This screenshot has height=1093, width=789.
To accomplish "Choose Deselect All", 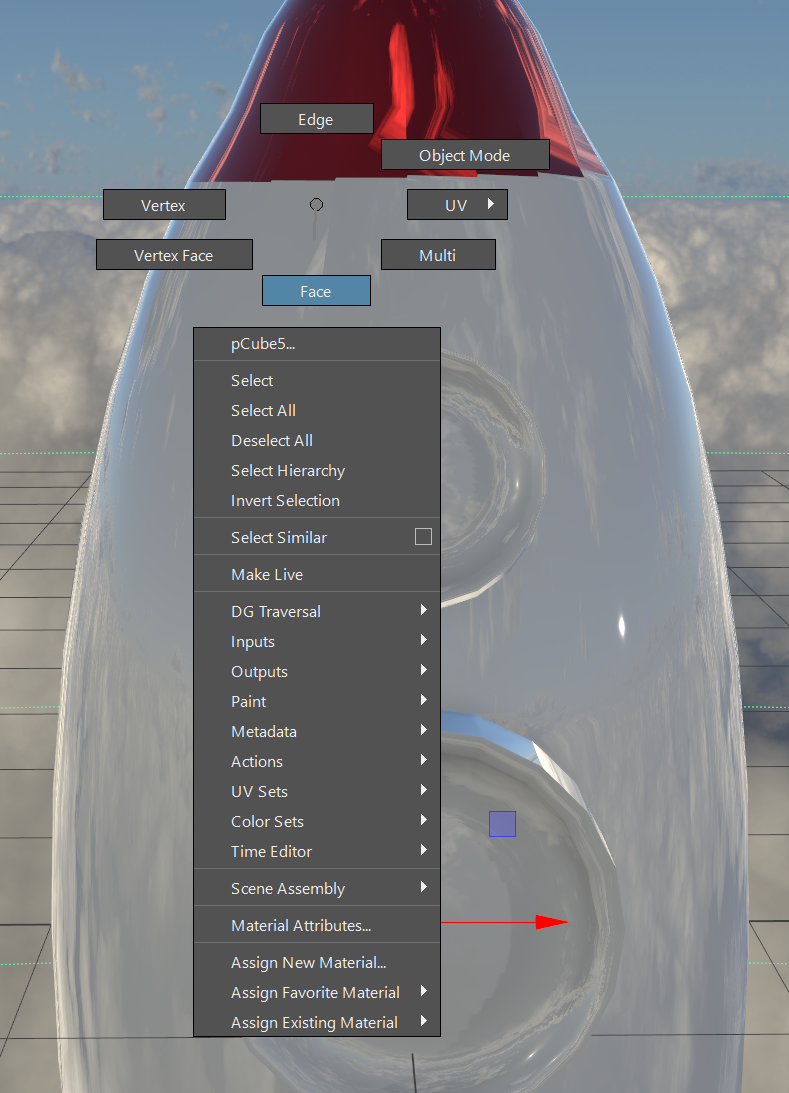I will tap(317, 441).
